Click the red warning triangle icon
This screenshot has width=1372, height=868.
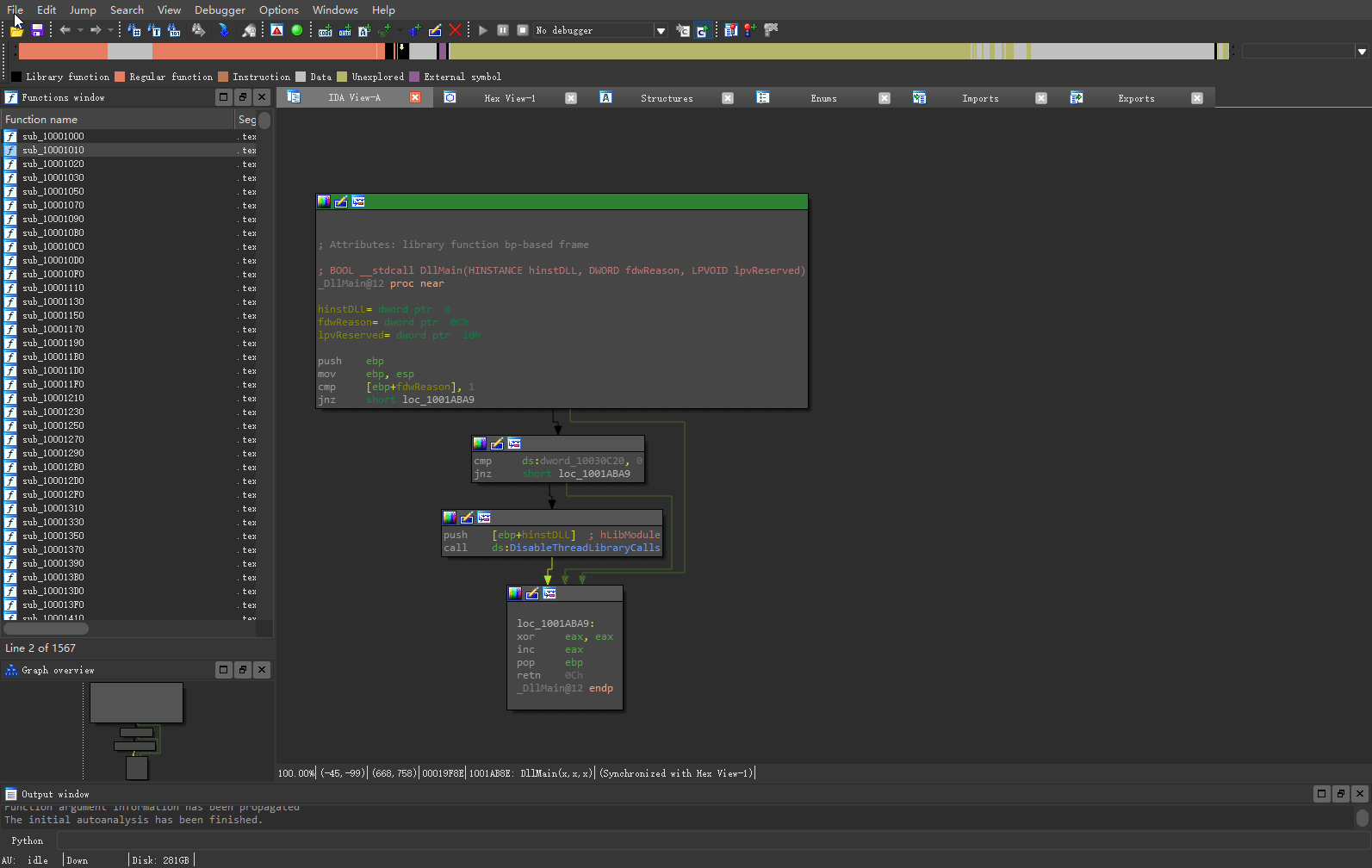coord(276,30)
